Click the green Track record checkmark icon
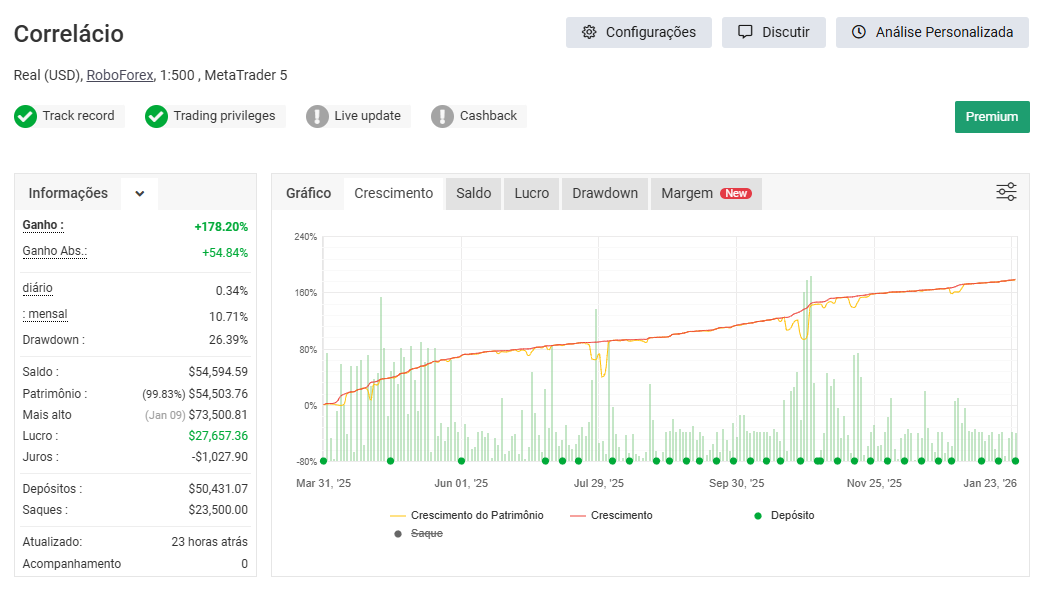Screen dimensions: 1043x590 pos(26,116)
